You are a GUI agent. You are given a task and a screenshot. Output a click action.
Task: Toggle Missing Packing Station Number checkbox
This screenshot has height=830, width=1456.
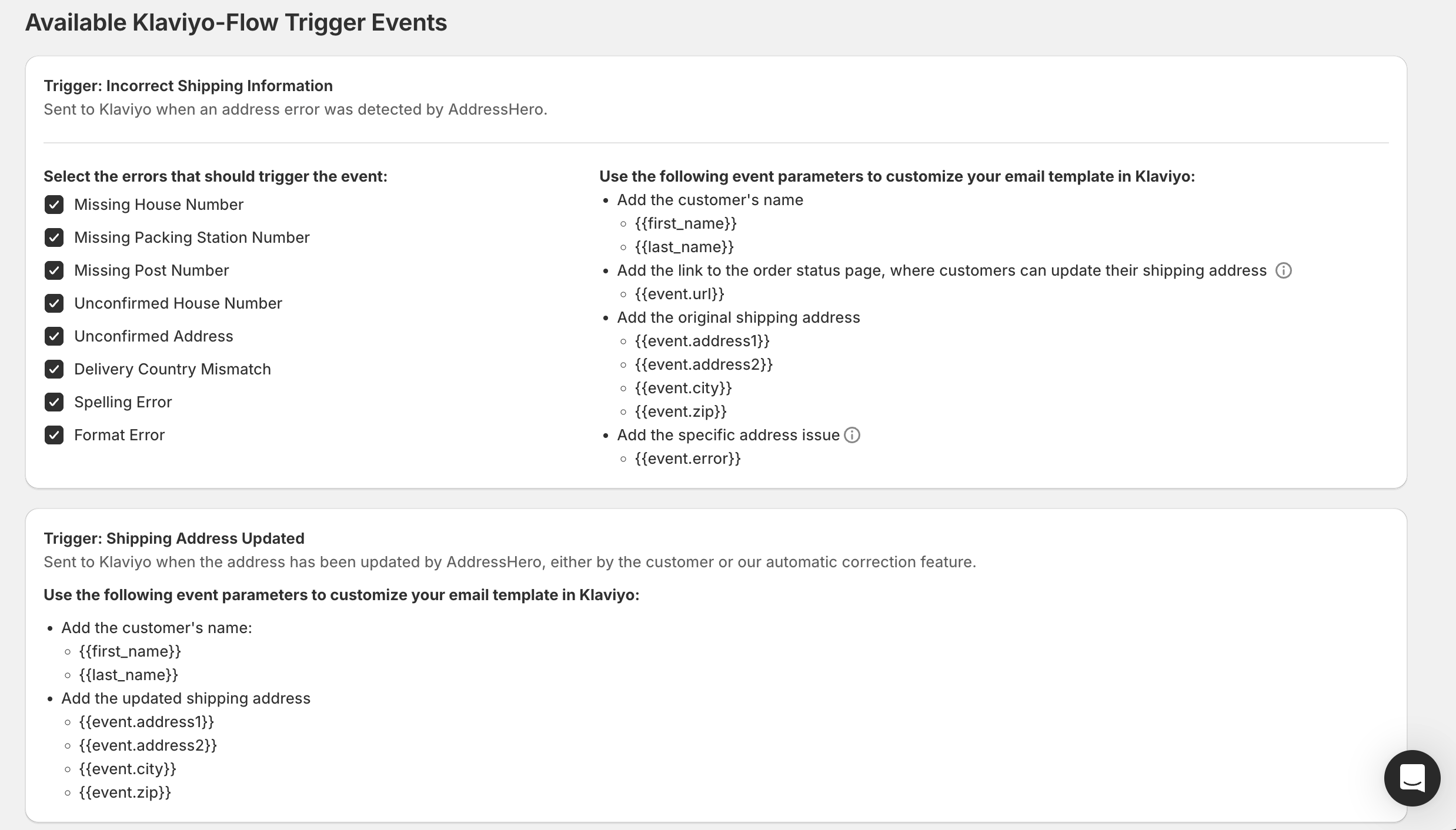click(54, 237)
